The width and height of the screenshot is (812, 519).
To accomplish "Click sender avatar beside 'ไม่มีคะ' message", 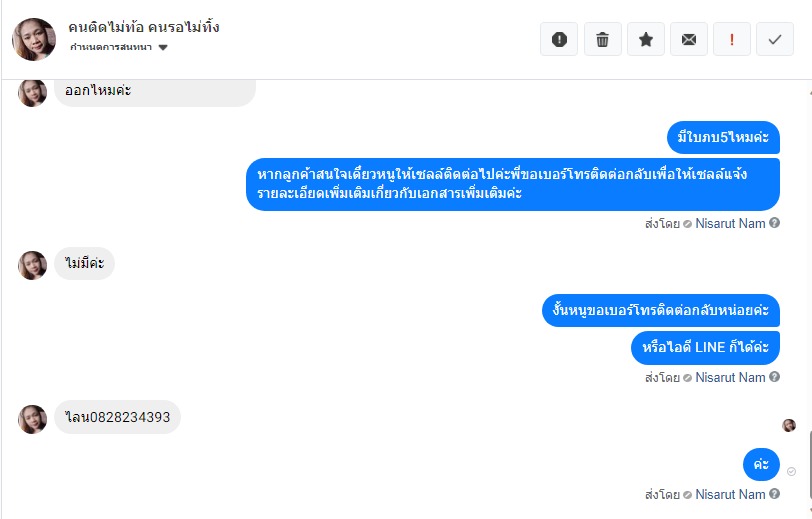I will pyautogui.click(x=33, y=265).
